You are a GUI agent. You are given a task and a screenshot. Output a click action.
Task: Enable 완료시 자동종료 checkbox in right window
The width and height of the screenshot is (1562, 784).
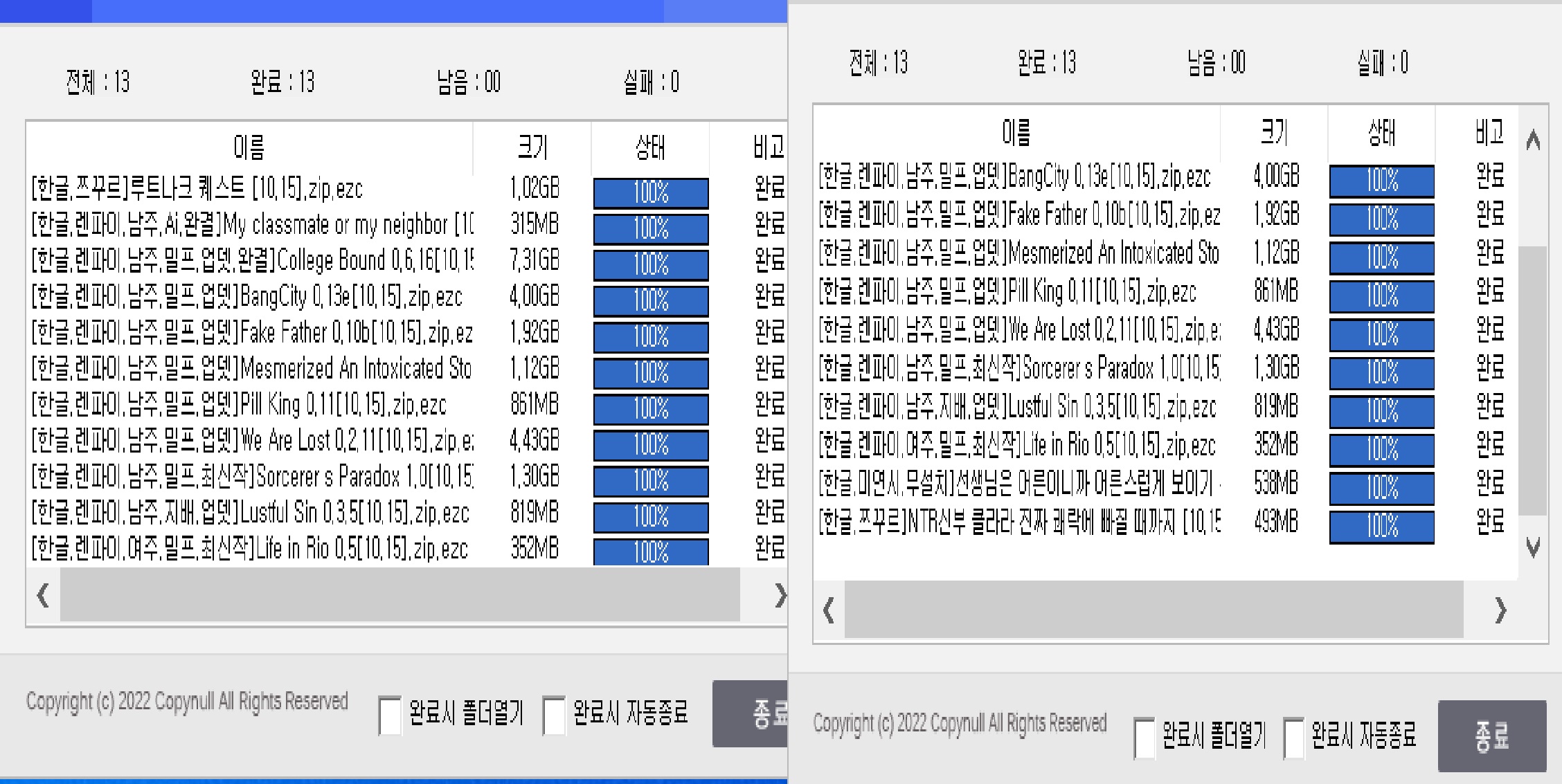[x=1293, y=738]
